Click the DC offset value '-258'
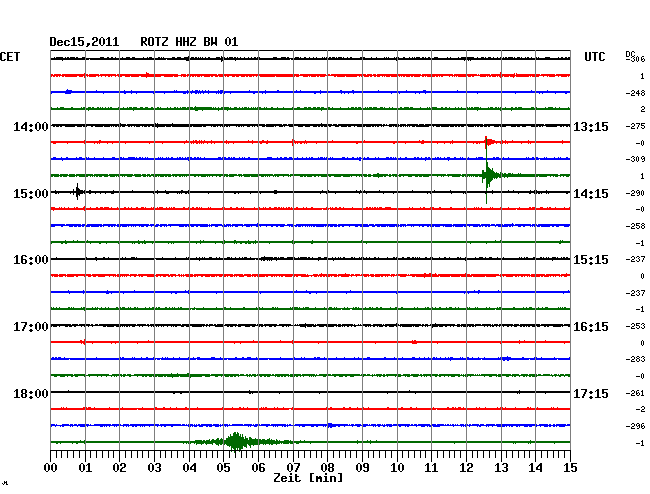 [635, 226]
